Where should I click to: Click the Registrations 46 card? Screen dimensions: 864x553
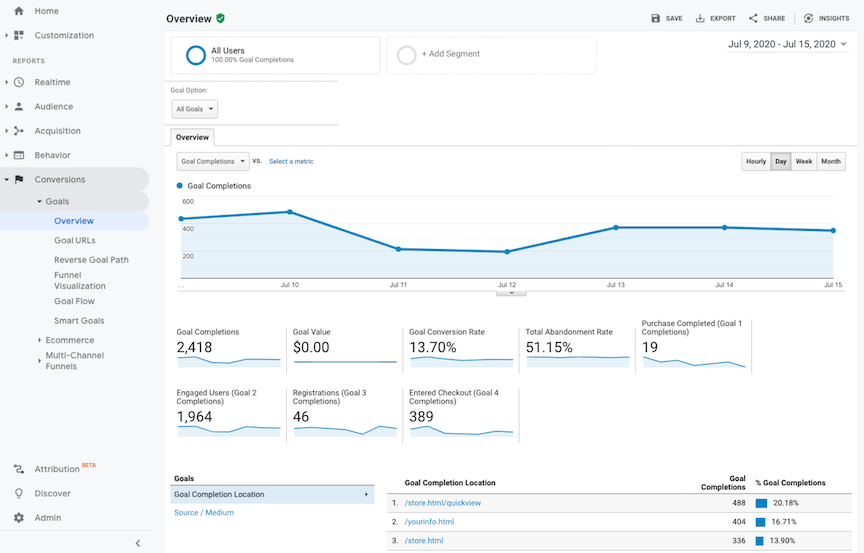(344, 414)
